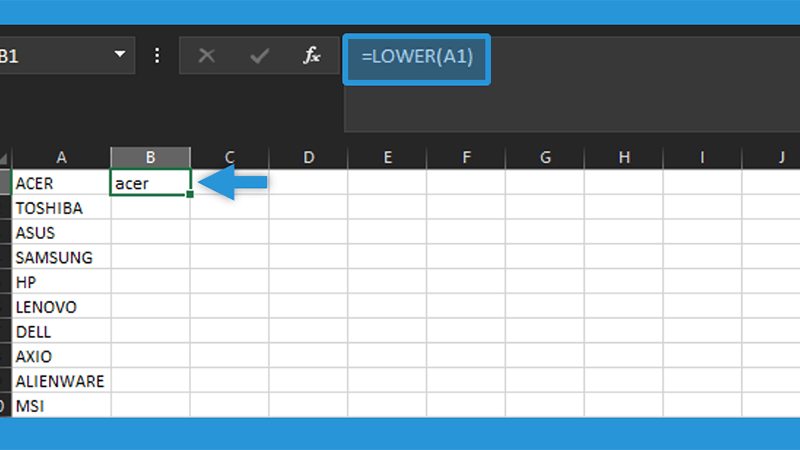Click into the Name Box field showing B1

point(54,55)
